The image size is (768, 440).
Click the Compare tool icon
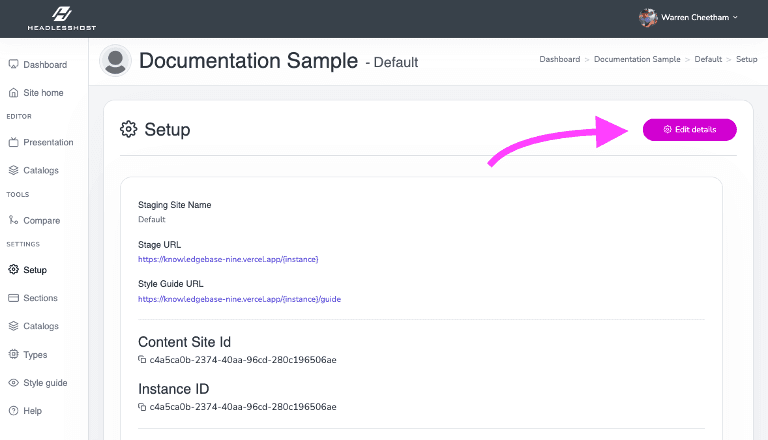13,221
